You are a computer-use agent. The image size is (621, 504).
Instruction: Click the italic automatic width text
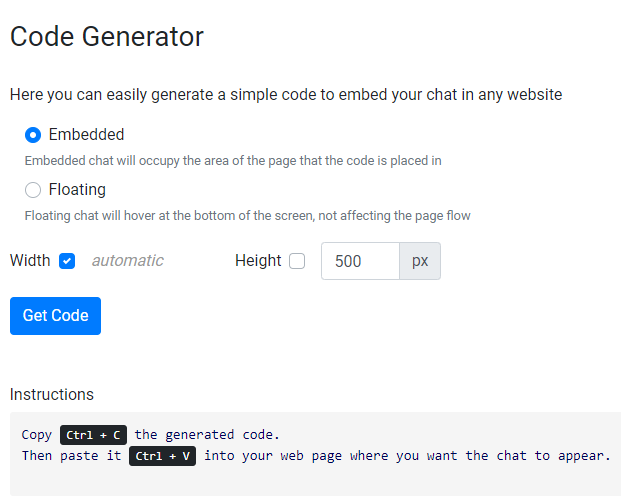pos(127,261)
